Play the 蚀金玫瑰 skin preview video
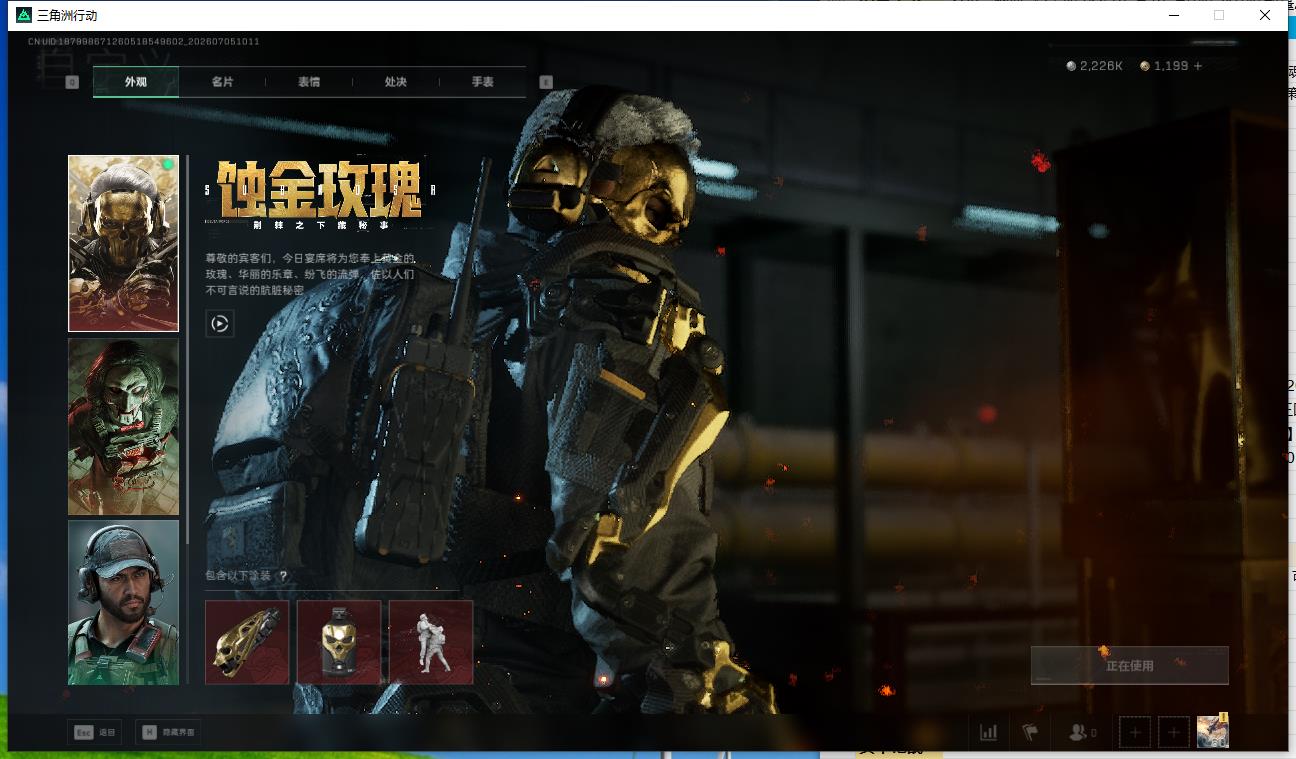Viewport: 1296px width, 759px height. point(220,323)
